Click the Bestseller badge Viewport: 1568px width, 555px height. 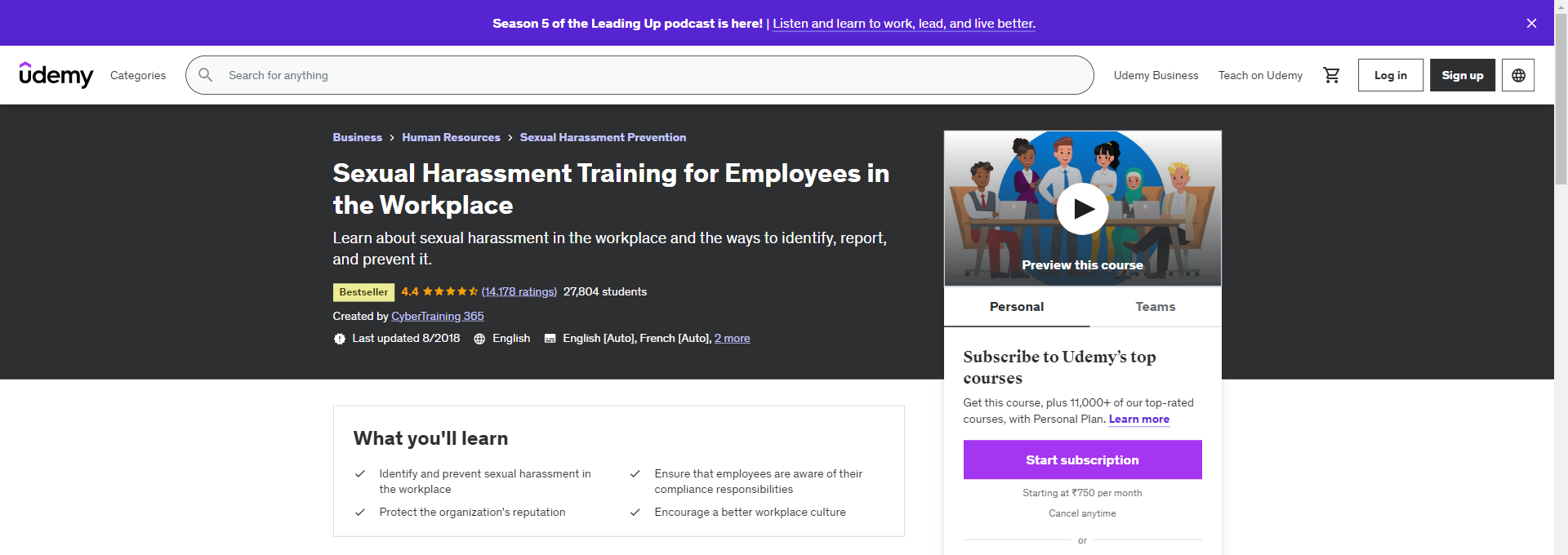tap(363, 292)
